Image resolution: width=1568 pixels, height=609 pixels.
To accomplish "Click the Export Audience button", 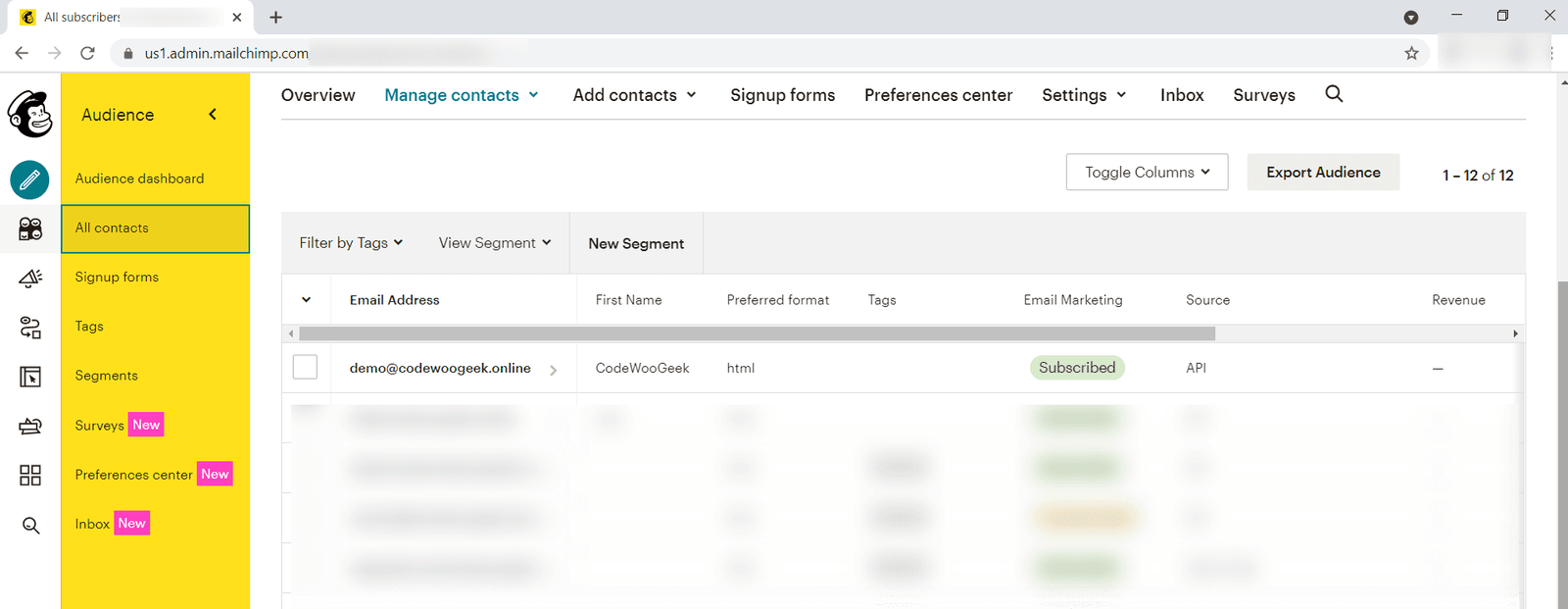I will tap(1323, 173).
